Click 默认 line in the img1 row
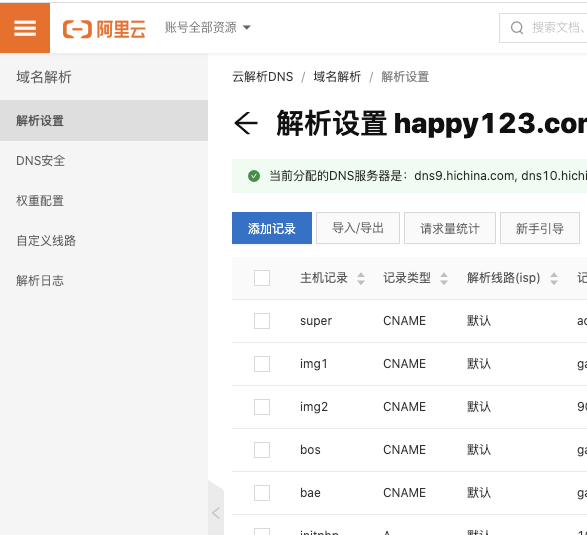The width and height of the screenshot is (587, 535). click(479, 364)
